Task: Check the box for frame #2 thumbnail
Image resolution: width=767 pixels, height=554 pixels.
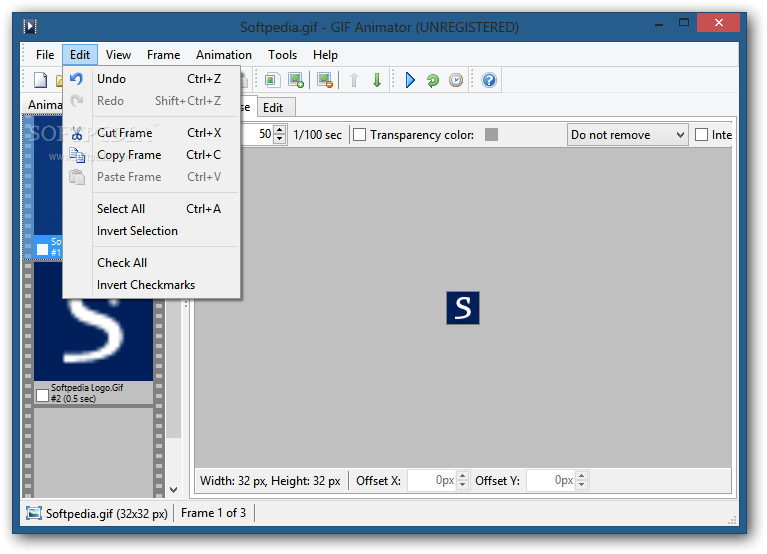Action: tap(42, 395)
